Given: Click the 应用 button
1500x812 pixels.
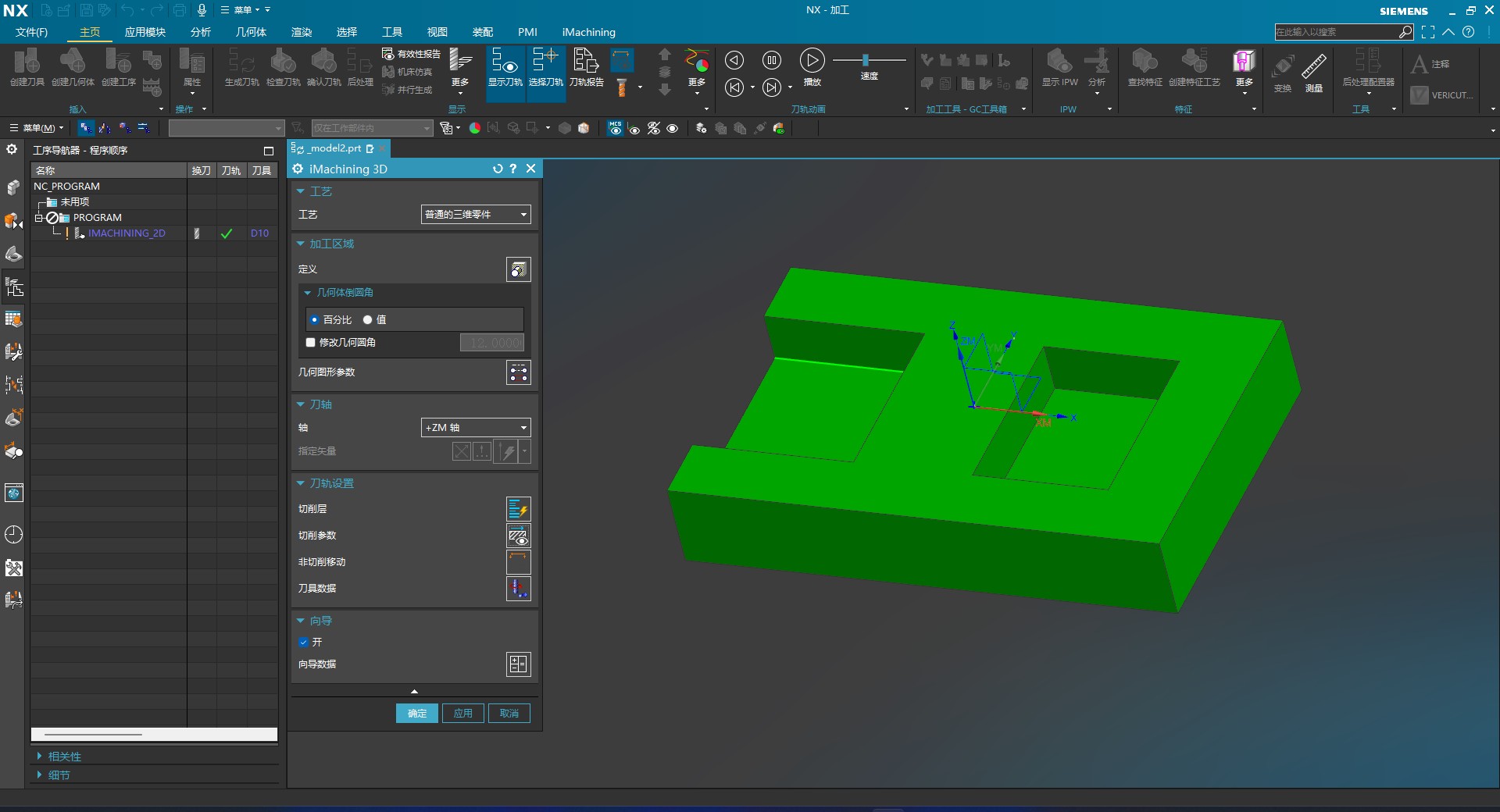Looking at the screenshot, I should (463, 713).
